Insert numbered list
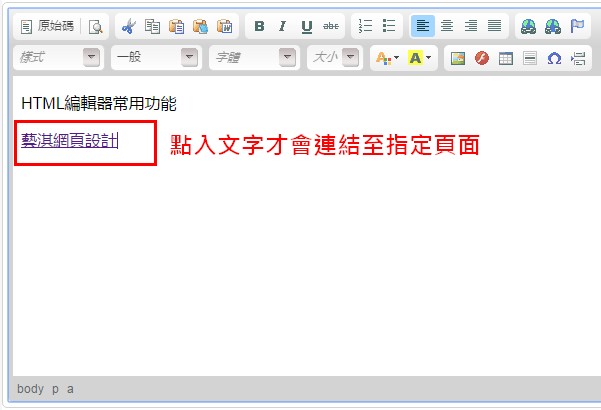 (x=365, y=26)
